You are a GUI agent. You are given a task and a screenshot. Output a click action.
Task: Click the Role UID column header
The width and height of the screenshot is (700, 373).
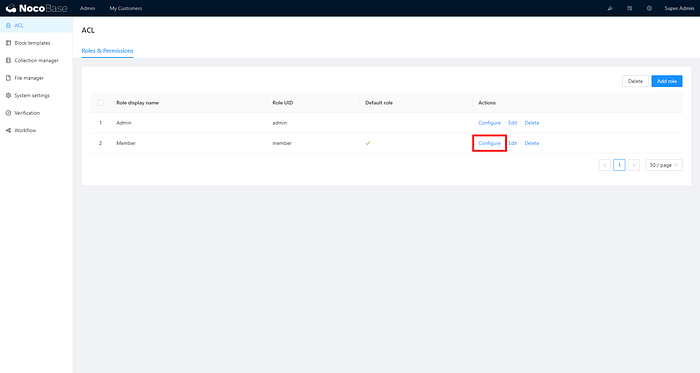[x=283, y=103]
